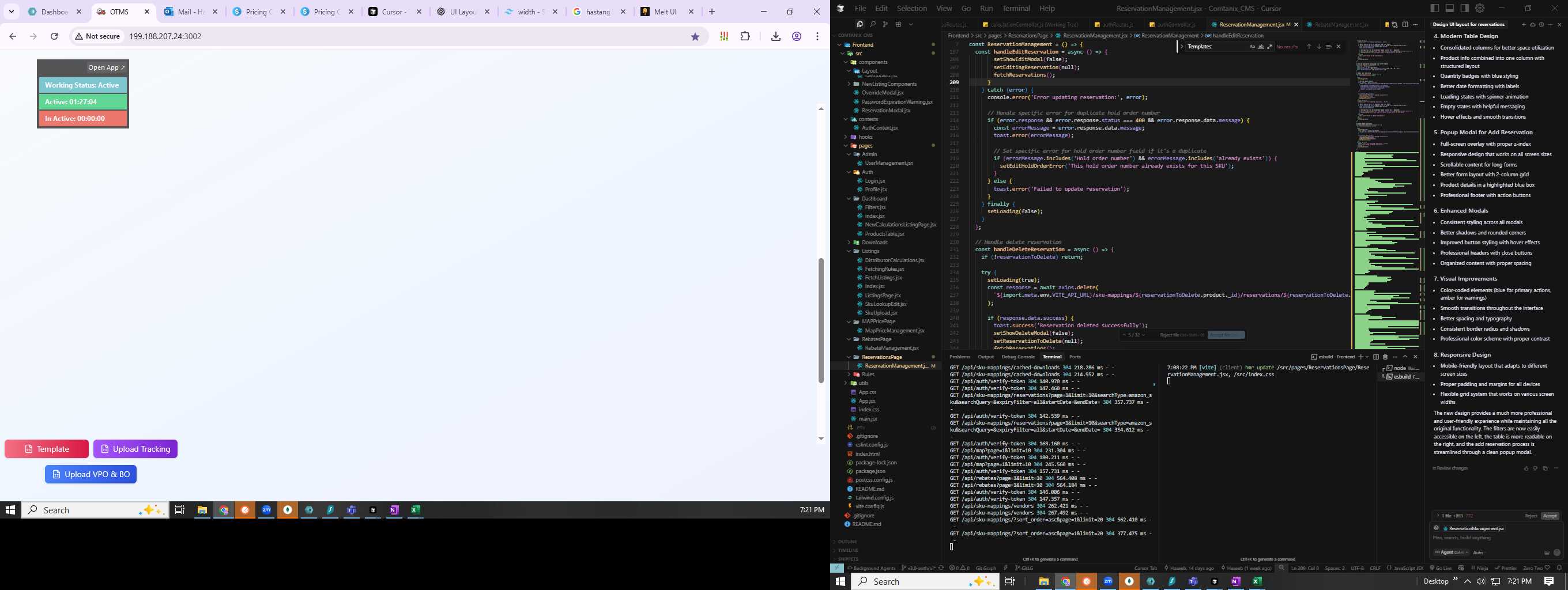Click split editor icon in Cursor
The width and height of the screenshot is (1568, 590).
[1405, 24]
